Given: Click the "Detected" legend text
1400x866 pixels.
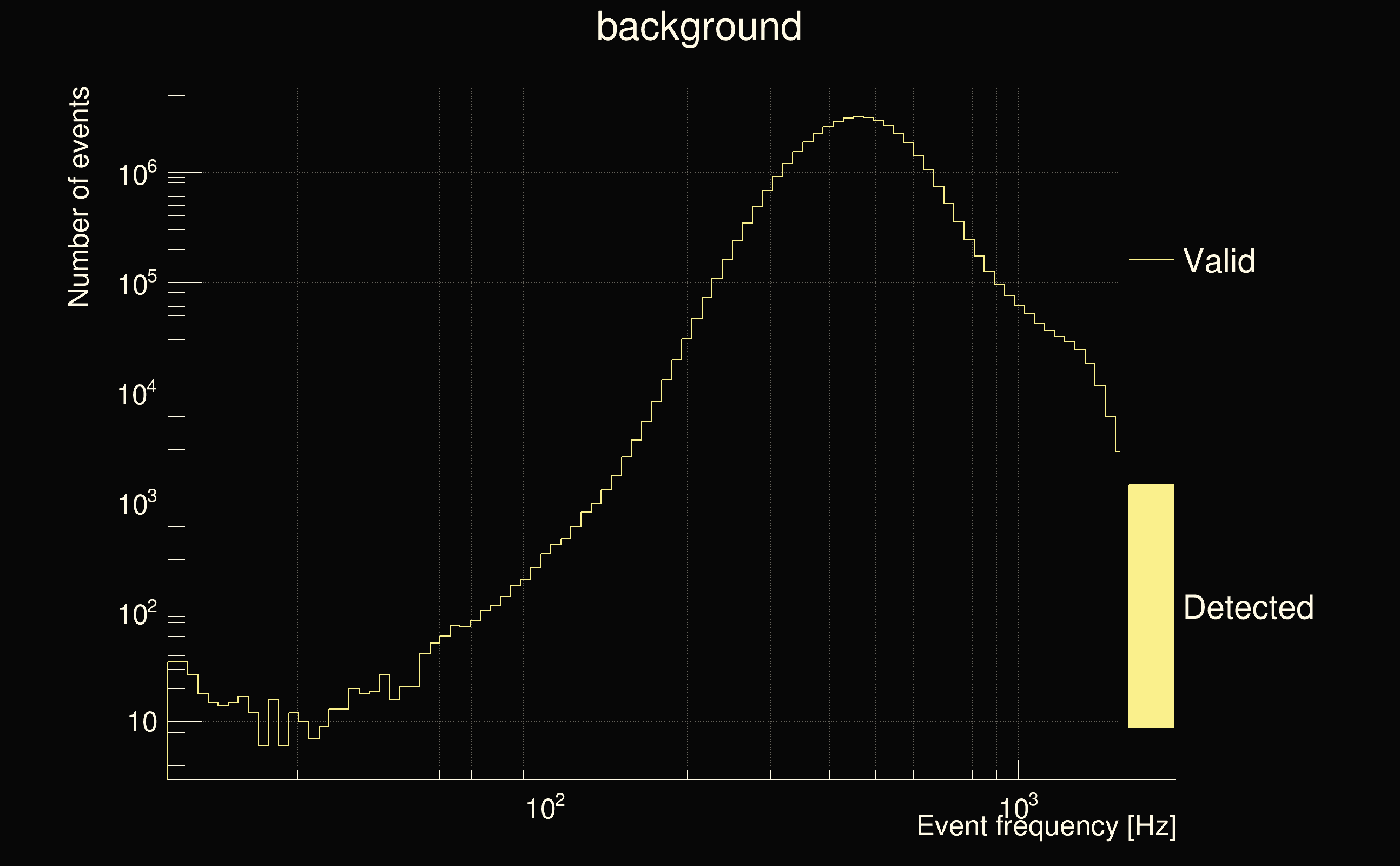Looking at the screenshot, I should click(1248, 608).
